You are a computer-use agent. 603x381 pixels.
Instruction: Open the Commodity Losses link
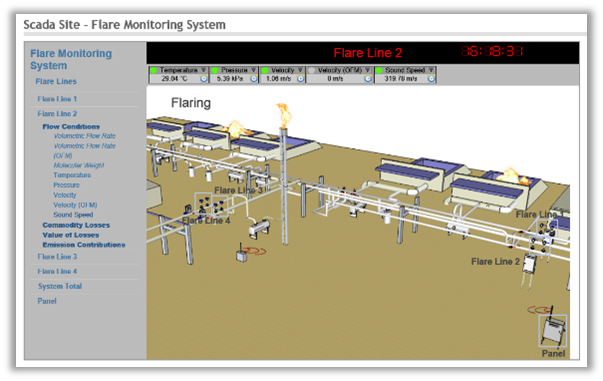(76, 225)
